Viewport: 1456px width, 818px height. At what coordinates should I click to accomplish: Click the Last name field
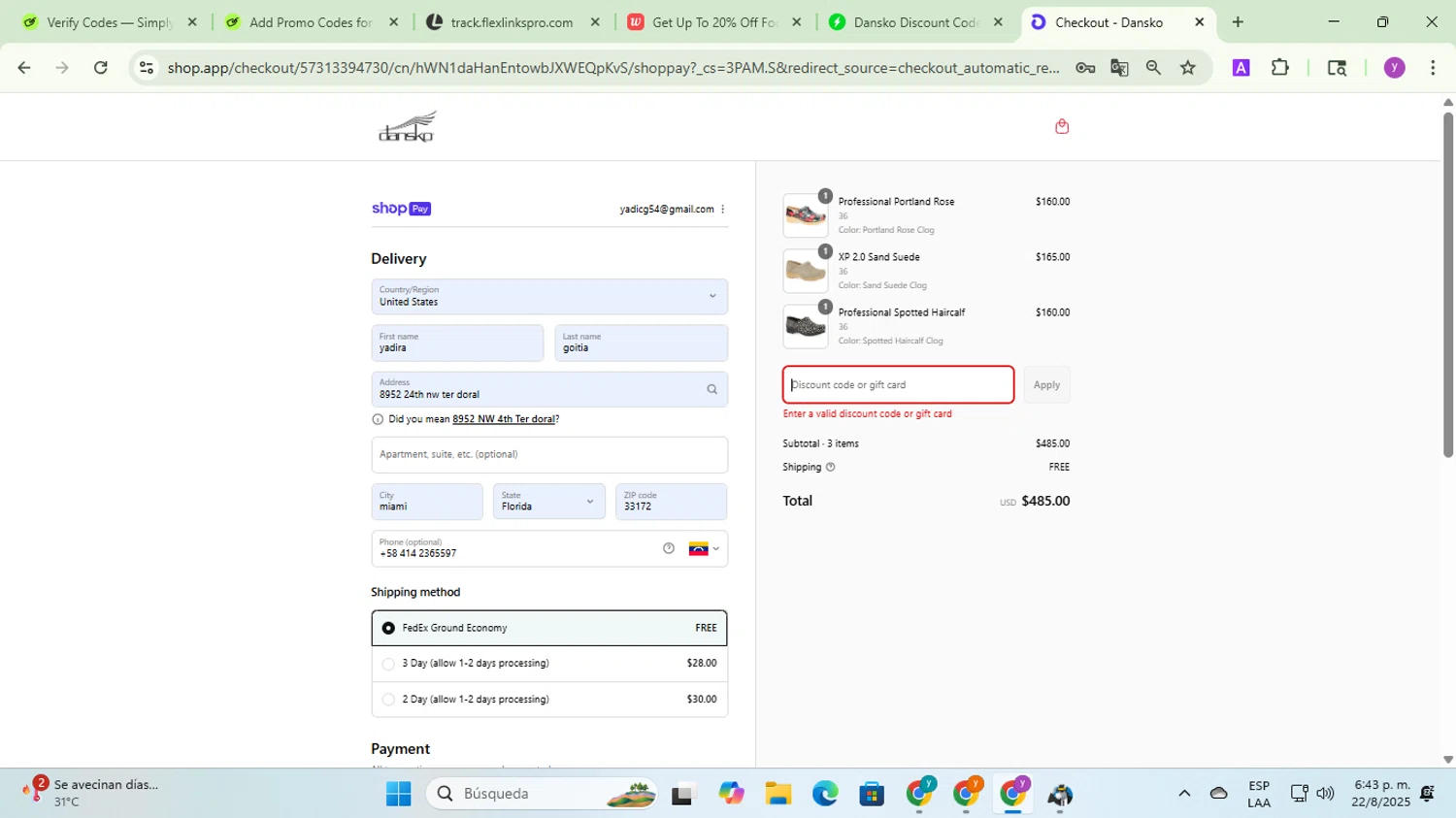[641, 343]
